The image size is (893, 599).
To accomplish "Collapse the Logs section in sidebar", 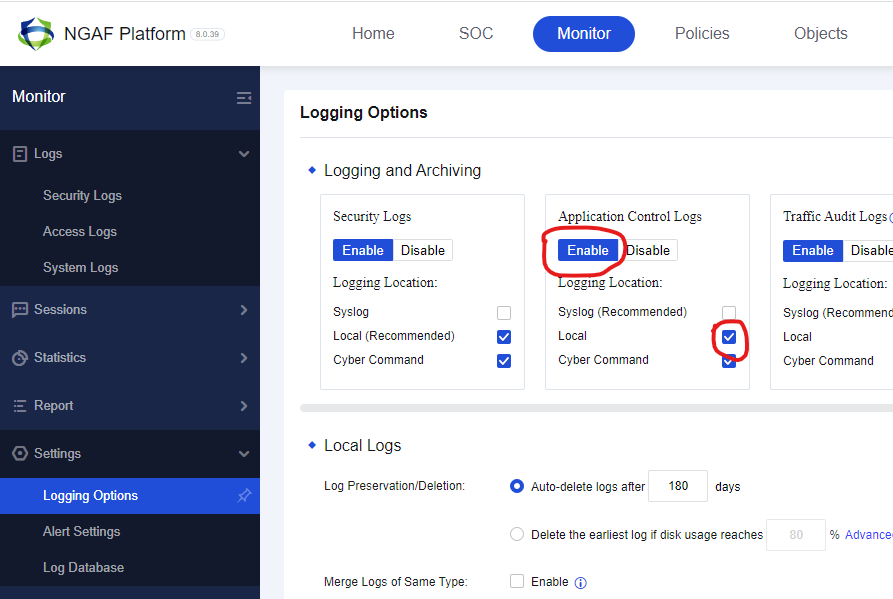I will click(x=244, y=153).
